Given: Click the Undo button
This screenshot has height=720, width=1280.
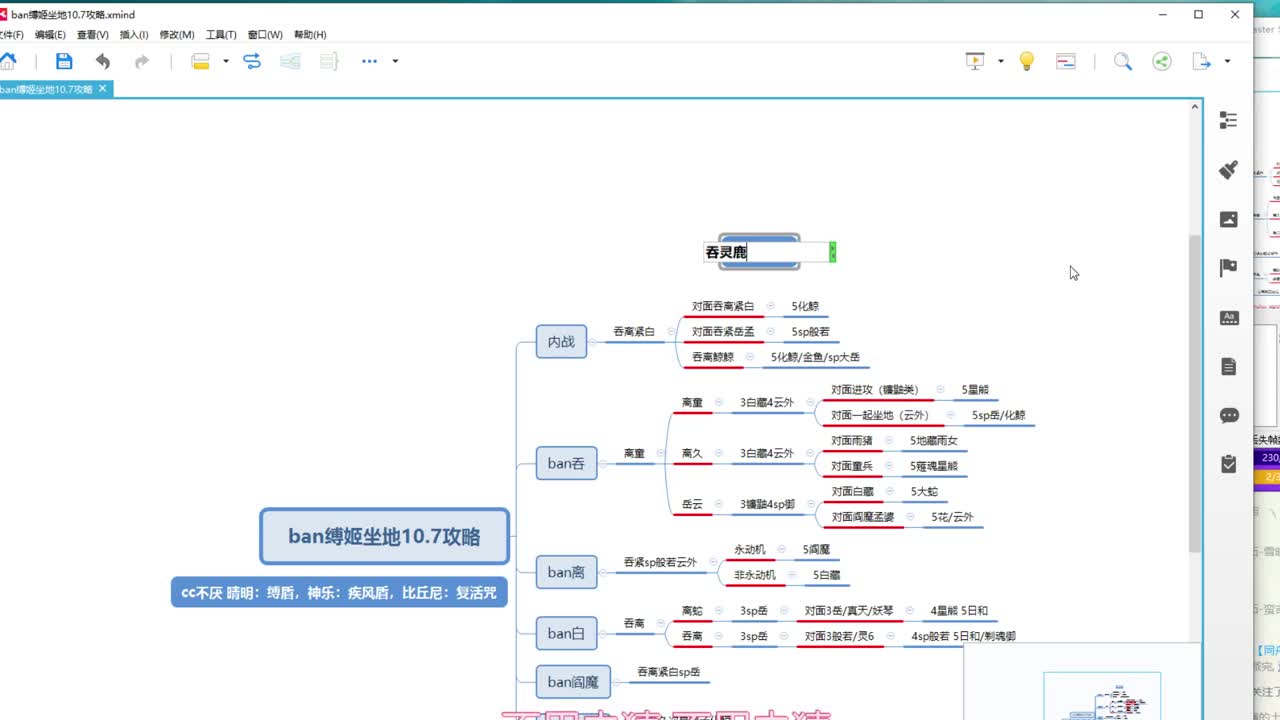Looking at the screenshot, I should tap(103, 61).
